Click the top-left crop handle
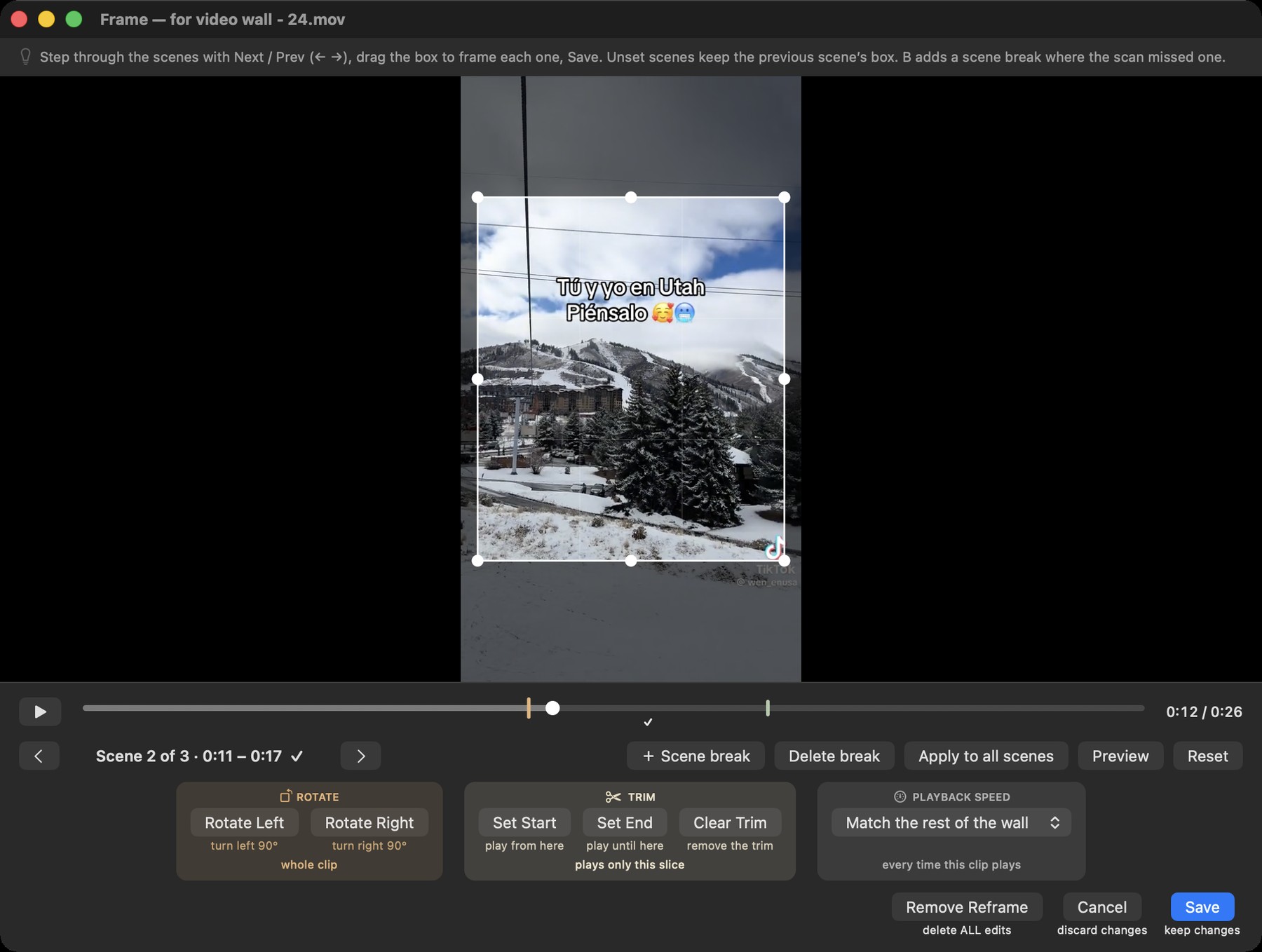Image resolution: width=1262 pixels, height=952 pixels. pyautogui.click(x=477, y=198)
